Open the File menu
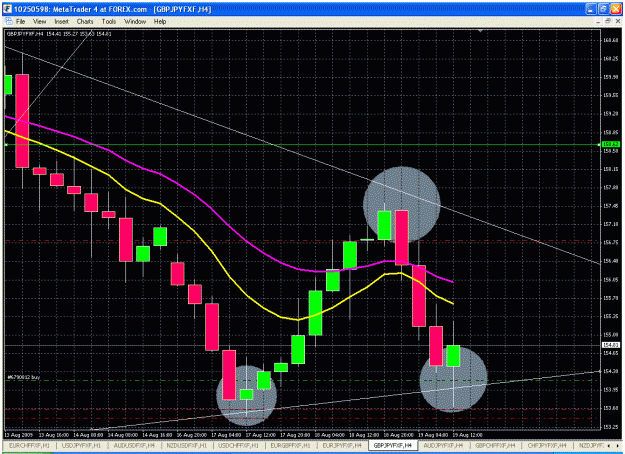Image resolution: width=625 pixels, height=454 pixels. pos(21,22)
